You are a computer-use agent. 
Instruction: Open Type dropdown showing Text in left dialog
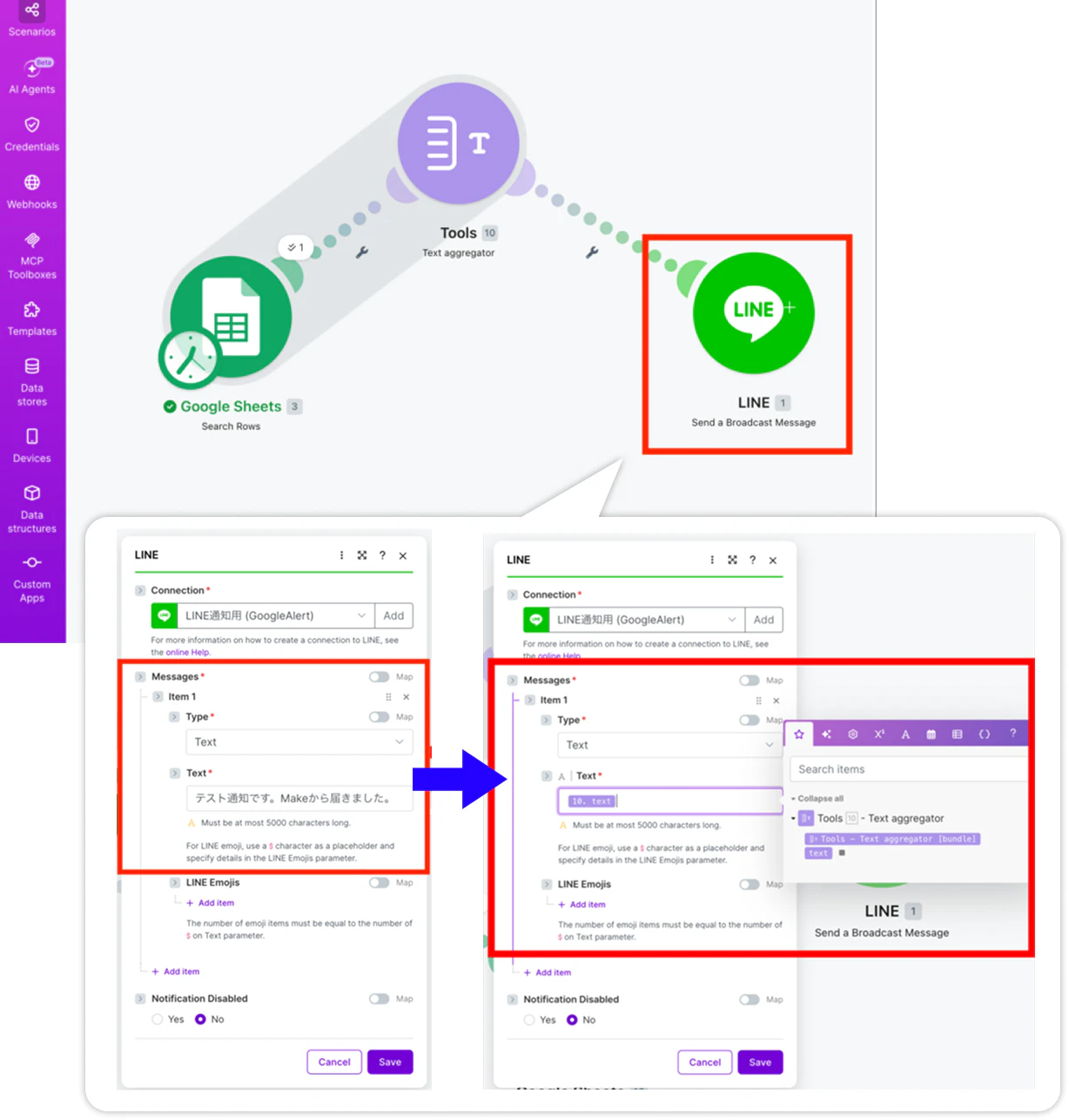[299, 742]
